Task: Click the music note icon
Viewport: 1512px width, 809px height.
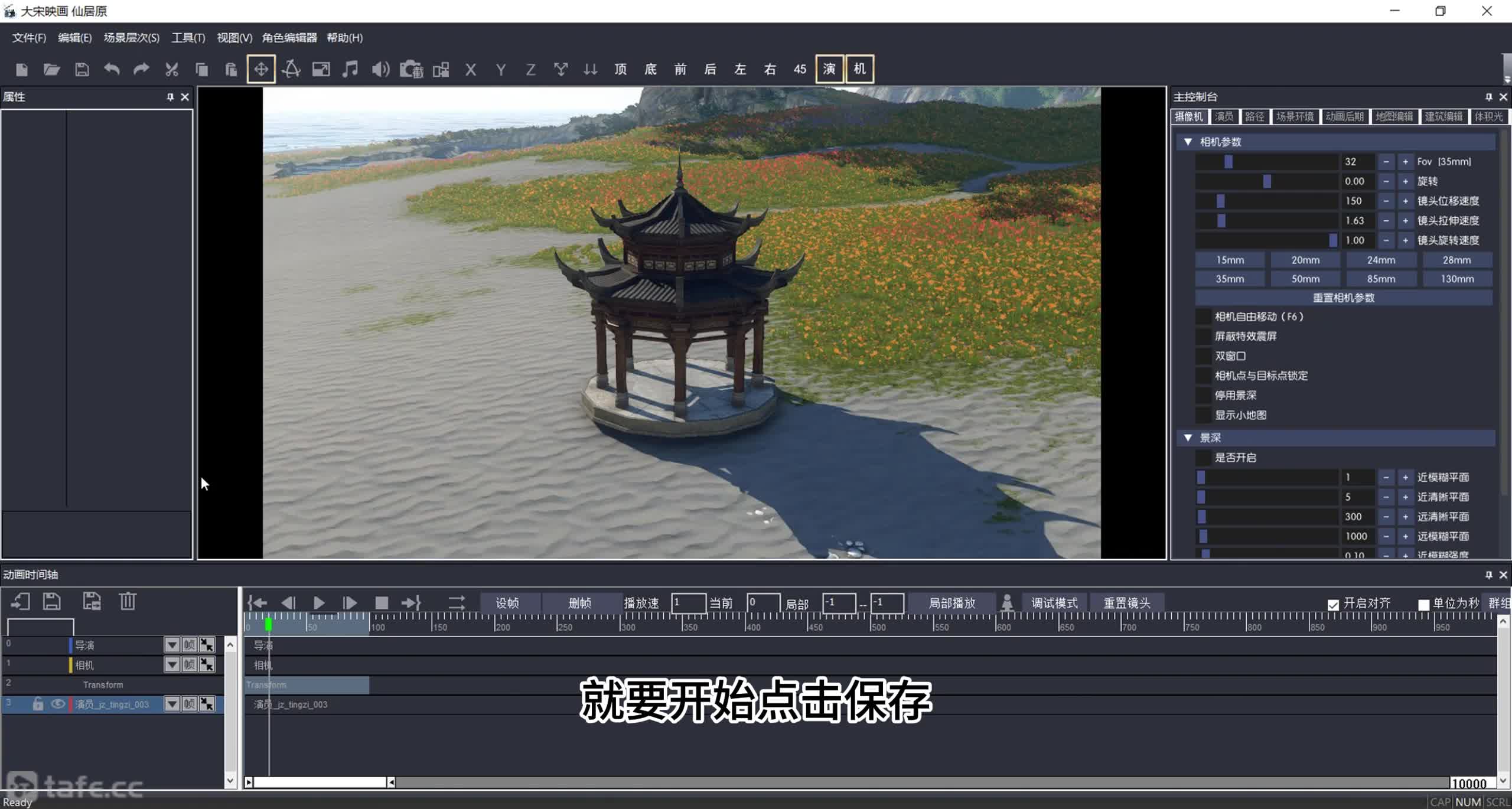Action: tap(350, 69)
